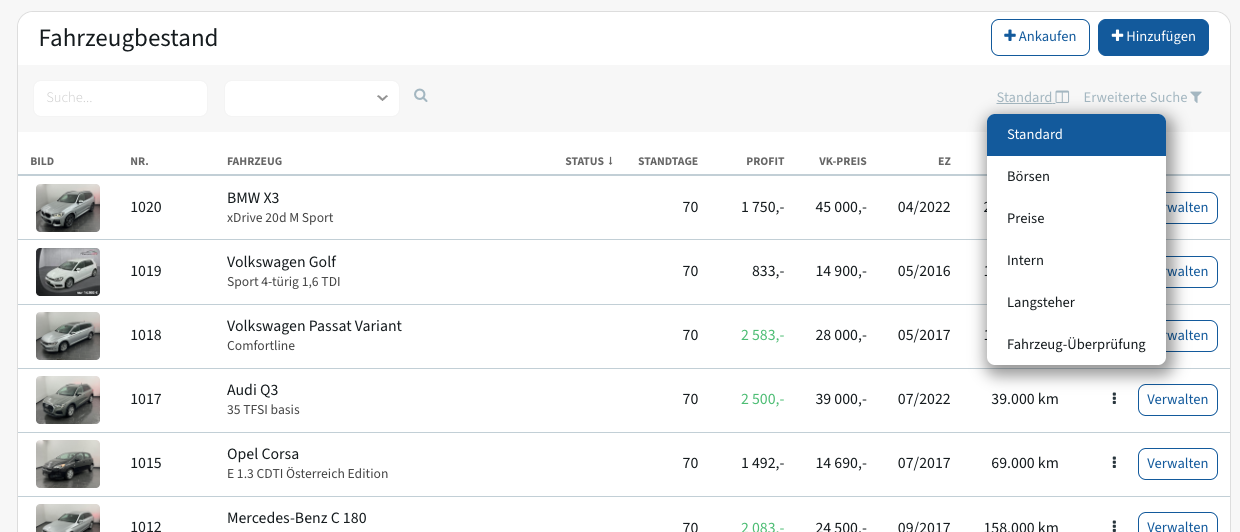Pick Fahrzeug-Überprüfung from the dropdown list
This screenshot has height=532, width=1240.
(x=1076, y=344)
